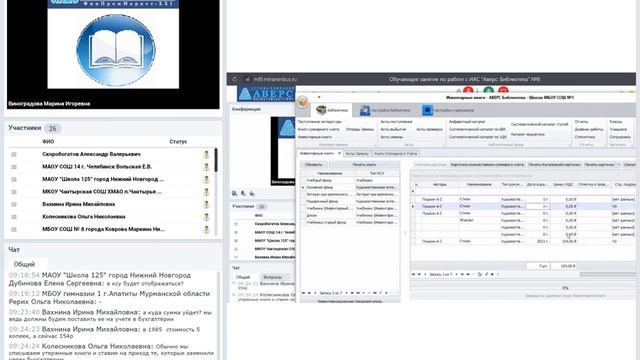Open Акты поступления in the ribbon
640x360 pixels.
pyautogui.click(x=396, y=122)
